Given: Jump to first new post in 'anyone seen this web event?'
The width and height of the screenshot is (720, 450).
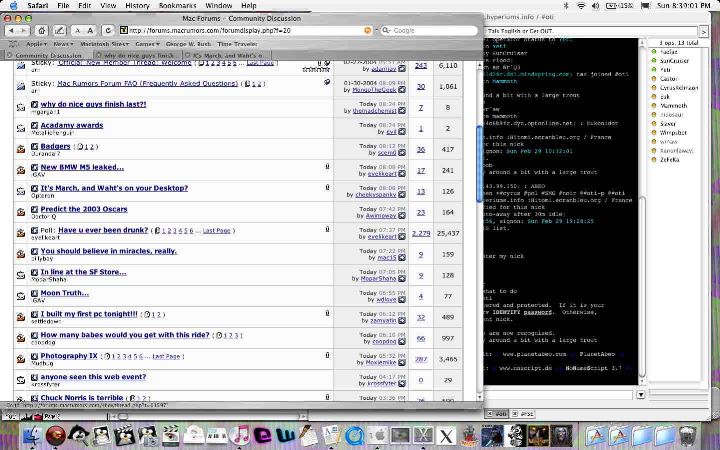Looking at the screenshot, I should [x=34, y=377].
